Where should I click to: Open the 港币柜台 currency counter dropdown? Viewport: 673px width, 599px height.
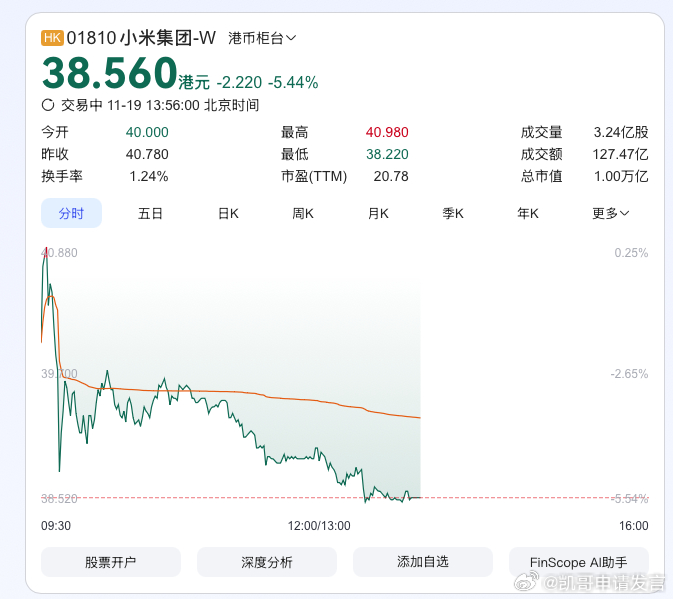(262, 38)
